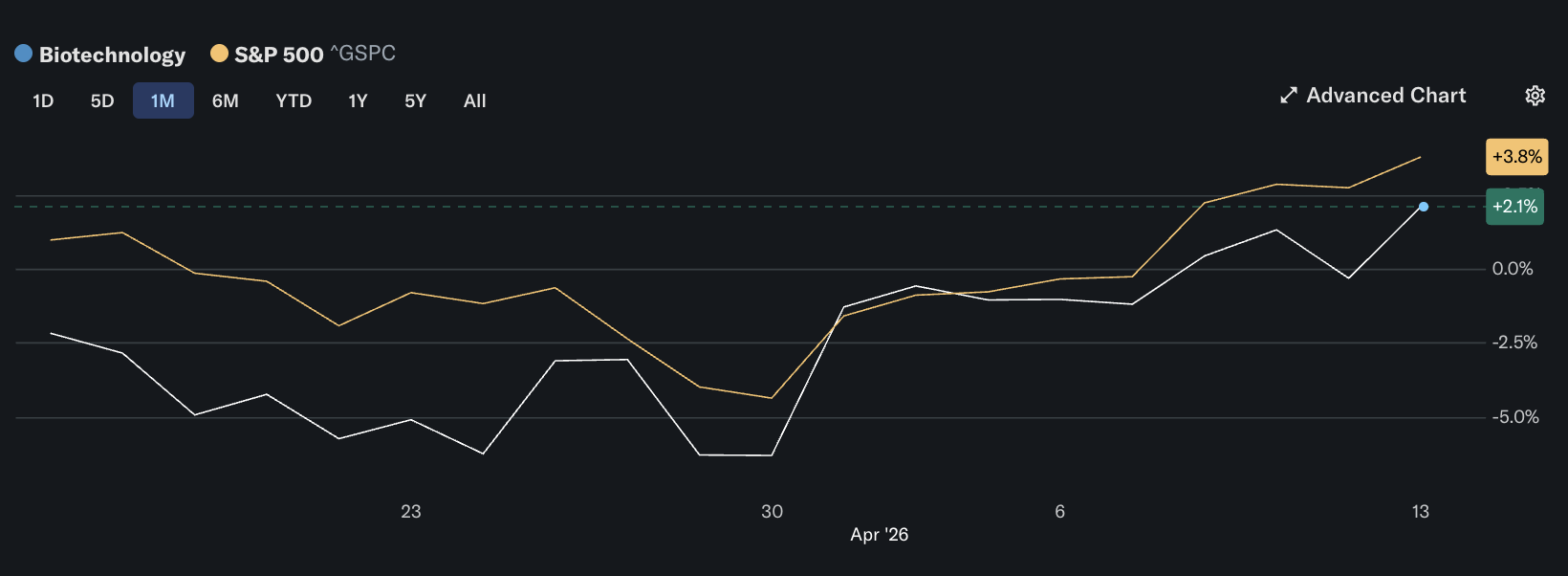The height and width of the screenshot is (576, 1568).
Task: View the All time range
Action: (x=474, y=100)
